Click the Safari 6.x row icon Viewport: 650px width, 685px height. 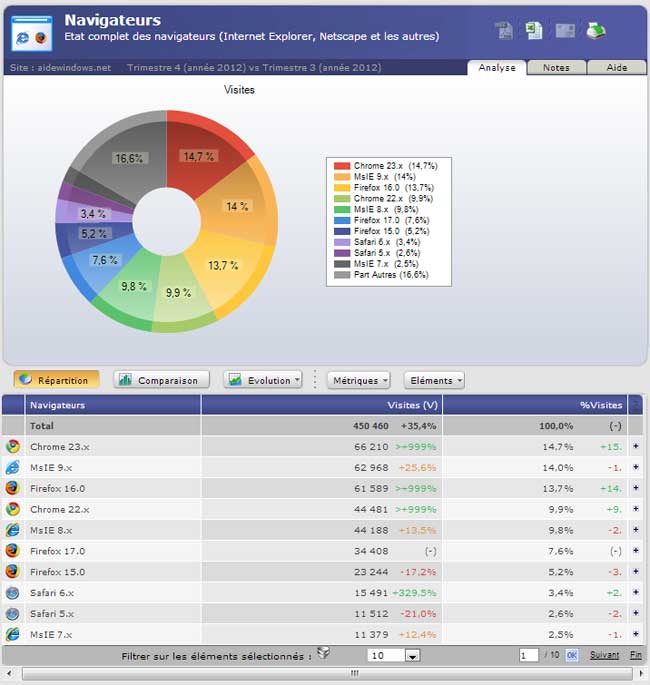[13, 592]
